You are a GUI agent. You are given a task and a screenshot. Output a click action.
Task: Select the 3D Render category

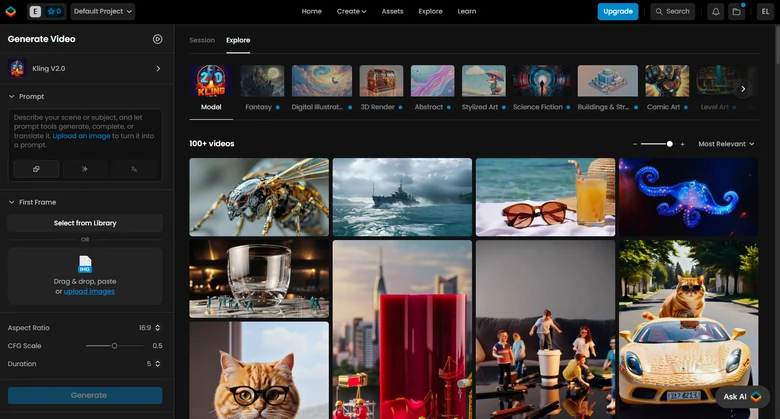point(381,88)
